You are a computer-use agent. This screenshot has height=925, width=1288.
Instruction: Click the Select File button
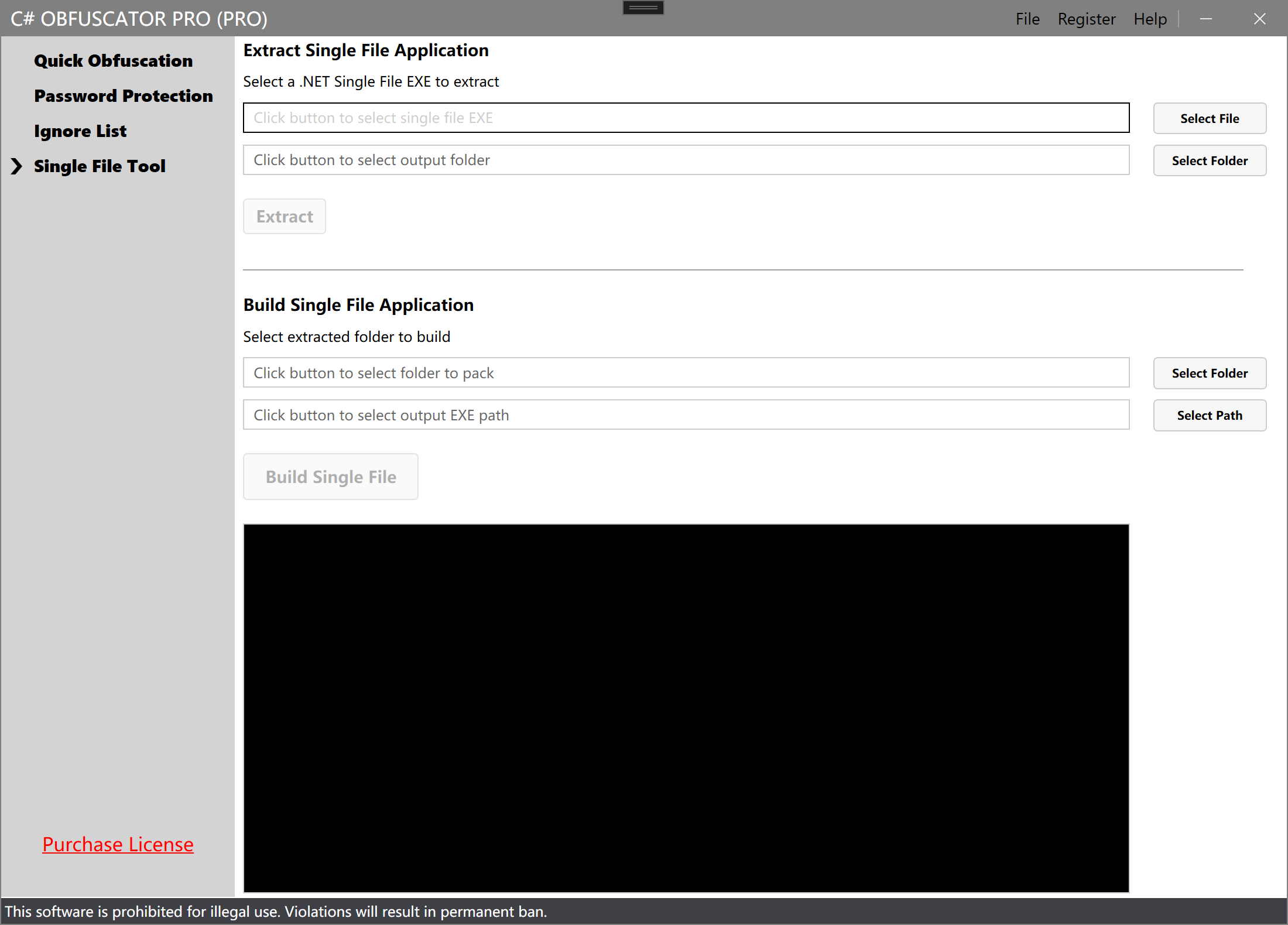click(x=1210, y=118)
